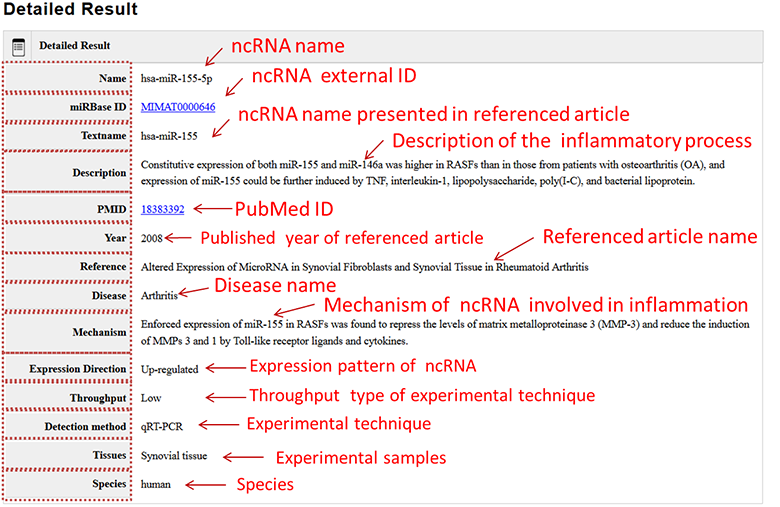Open PubMed link 18383392

click(162, 209)
